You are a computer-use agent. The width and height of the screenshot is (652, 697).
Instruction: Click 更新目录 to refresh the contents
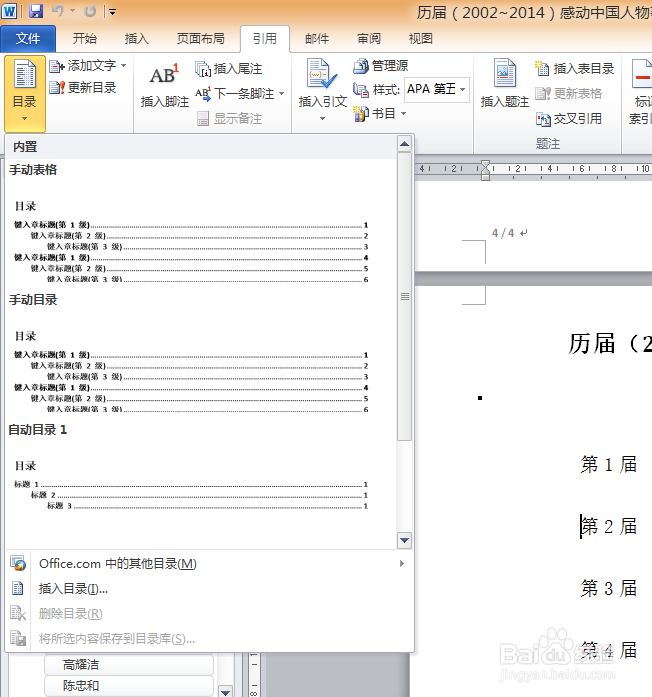click(83, 88)
